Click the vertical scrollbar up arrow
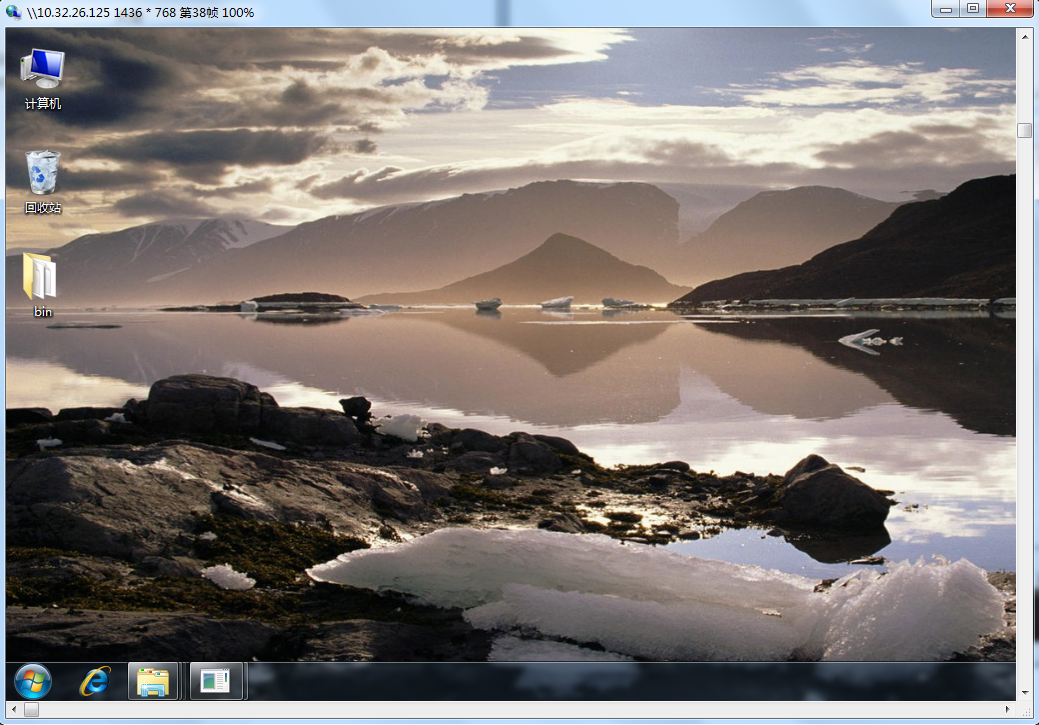Image resolution: width=1039 pixels, height=725 pixels. [1024, 36]
